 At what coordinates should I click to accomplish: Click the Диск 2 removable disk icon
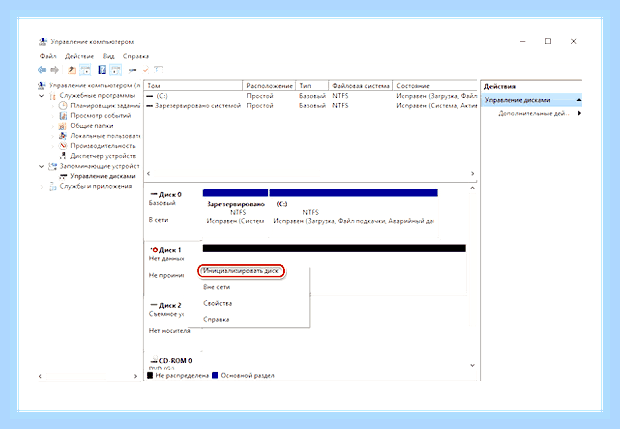pos(154,305)
